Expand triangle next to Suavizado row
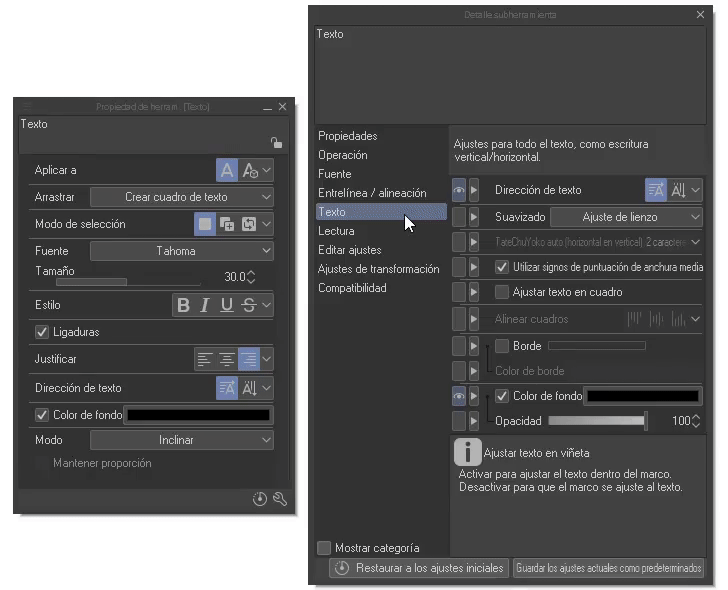The height and width of the screenshot is (590, 728). coord(474,217)
